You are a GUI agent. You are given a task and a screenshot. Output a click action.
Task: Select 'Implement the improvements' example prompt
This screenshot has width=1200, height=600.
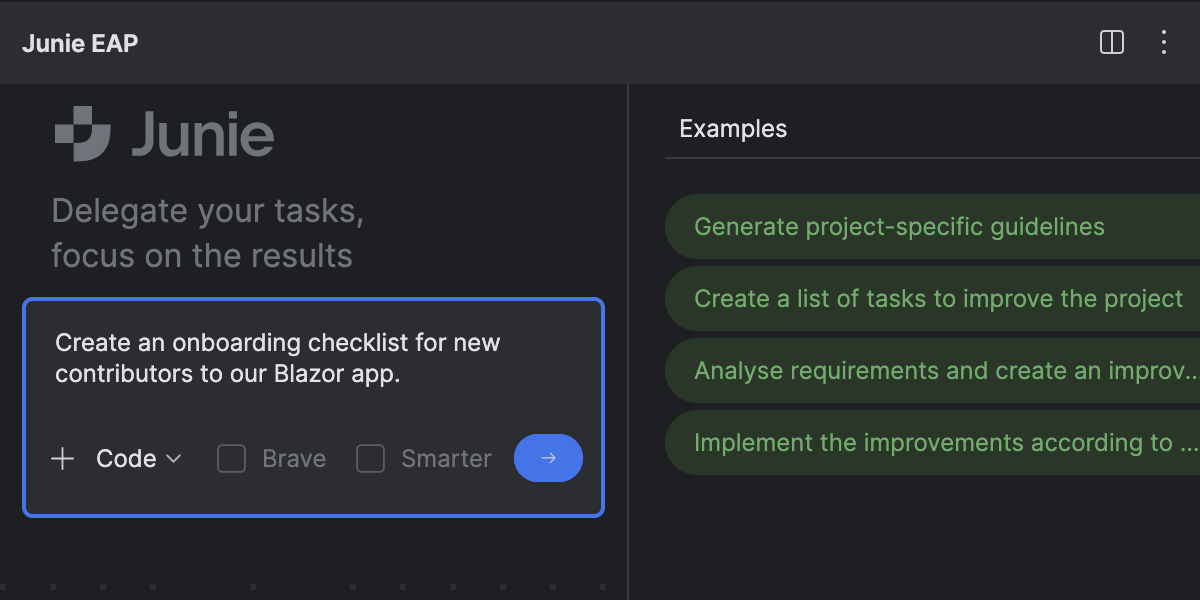940,443
